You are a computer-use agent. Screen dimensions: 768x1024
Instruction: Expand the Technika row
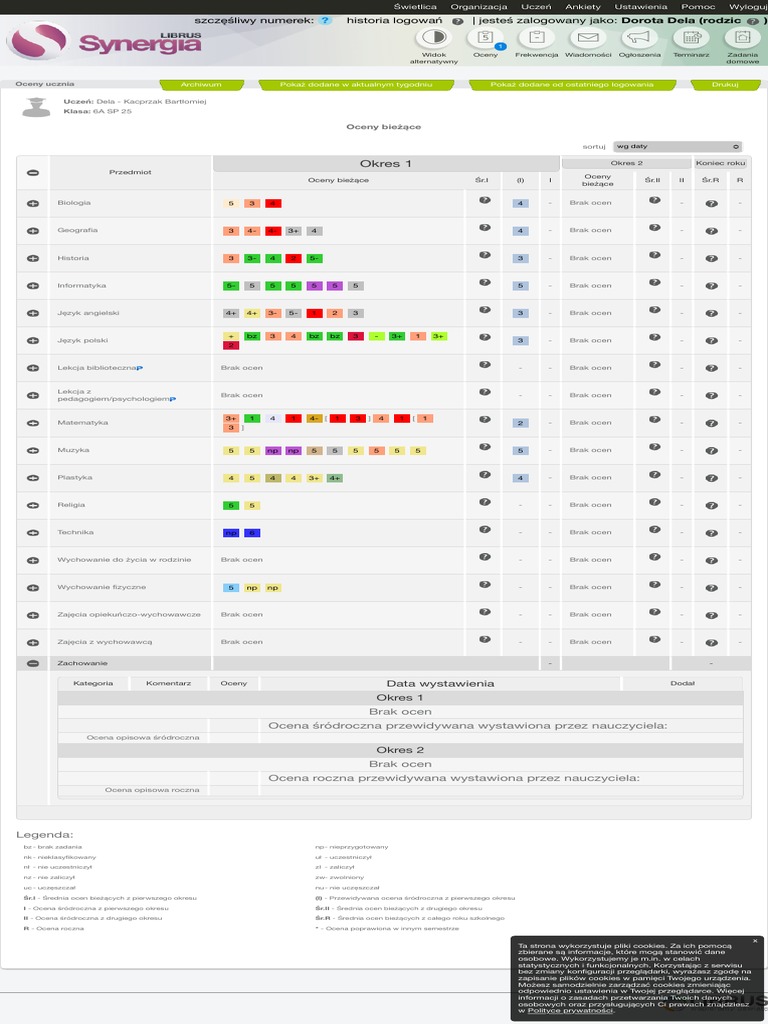coord(33,532)
